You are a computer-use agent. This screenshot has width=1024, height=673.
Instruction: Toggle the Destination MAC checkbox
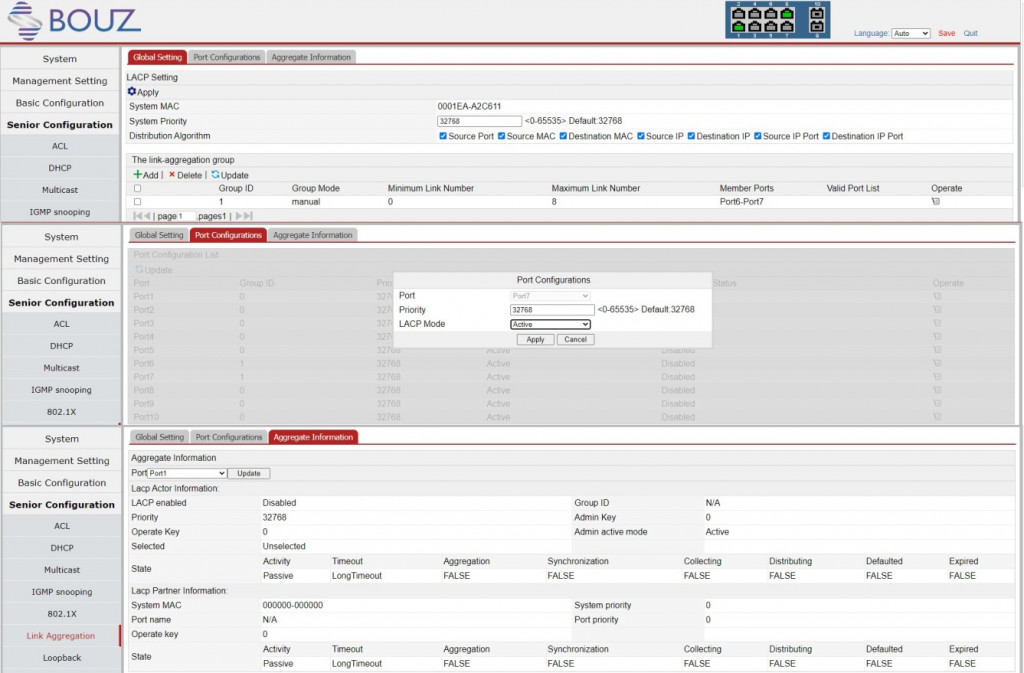coord(563,136)
